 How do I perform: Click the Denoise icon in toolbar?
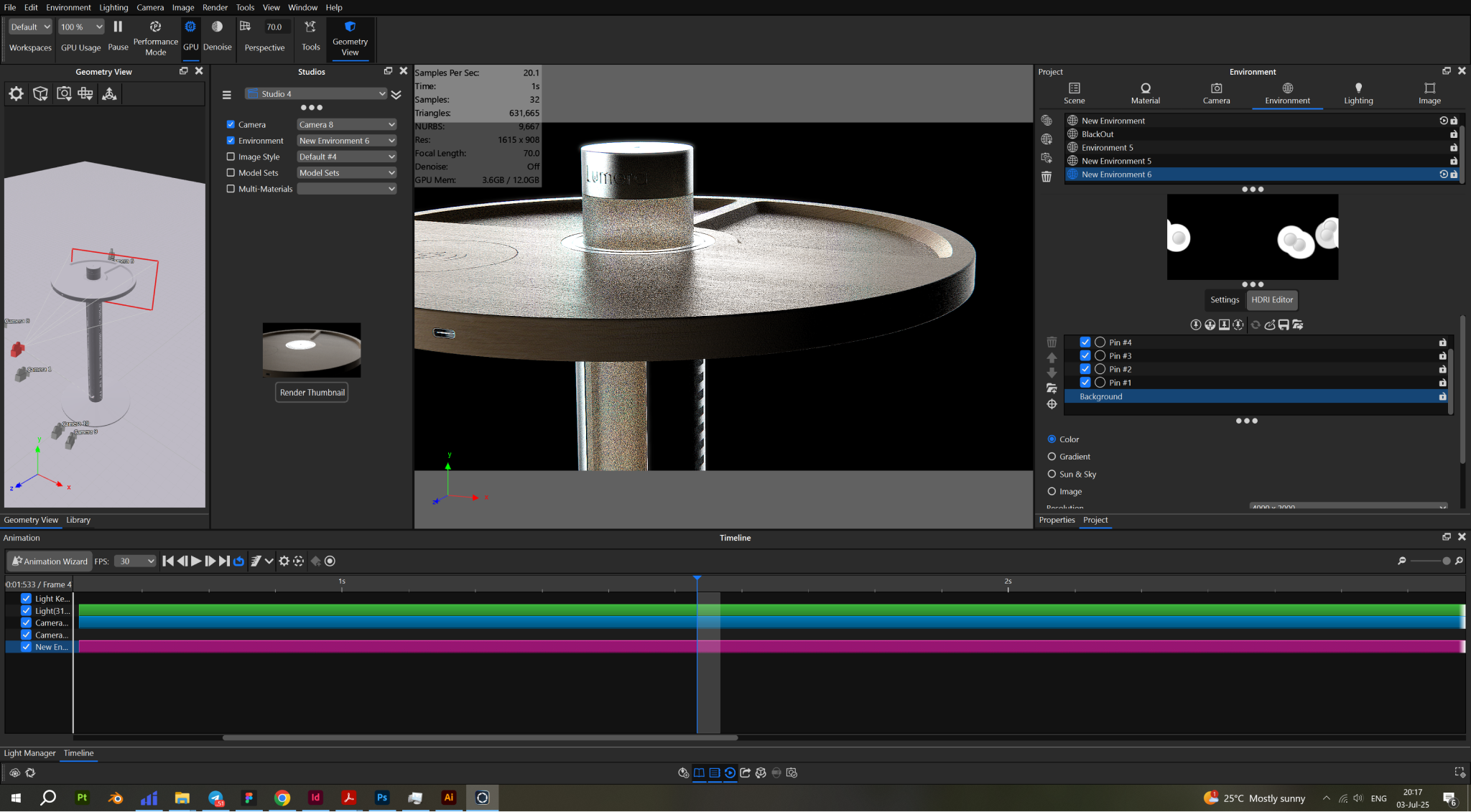(217, 27)
